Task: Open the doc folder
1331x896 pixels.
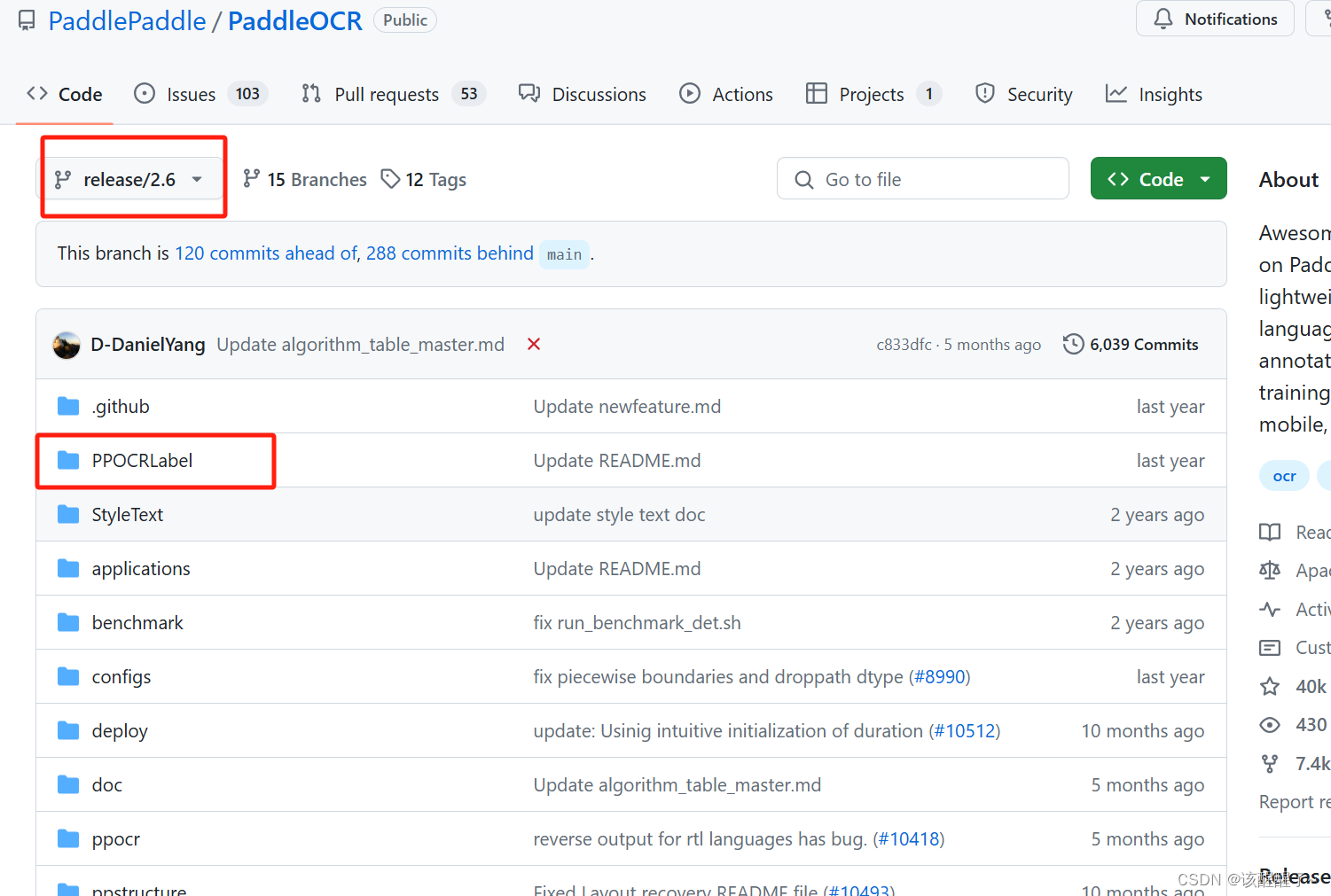Action: click(x=107, y=785)
